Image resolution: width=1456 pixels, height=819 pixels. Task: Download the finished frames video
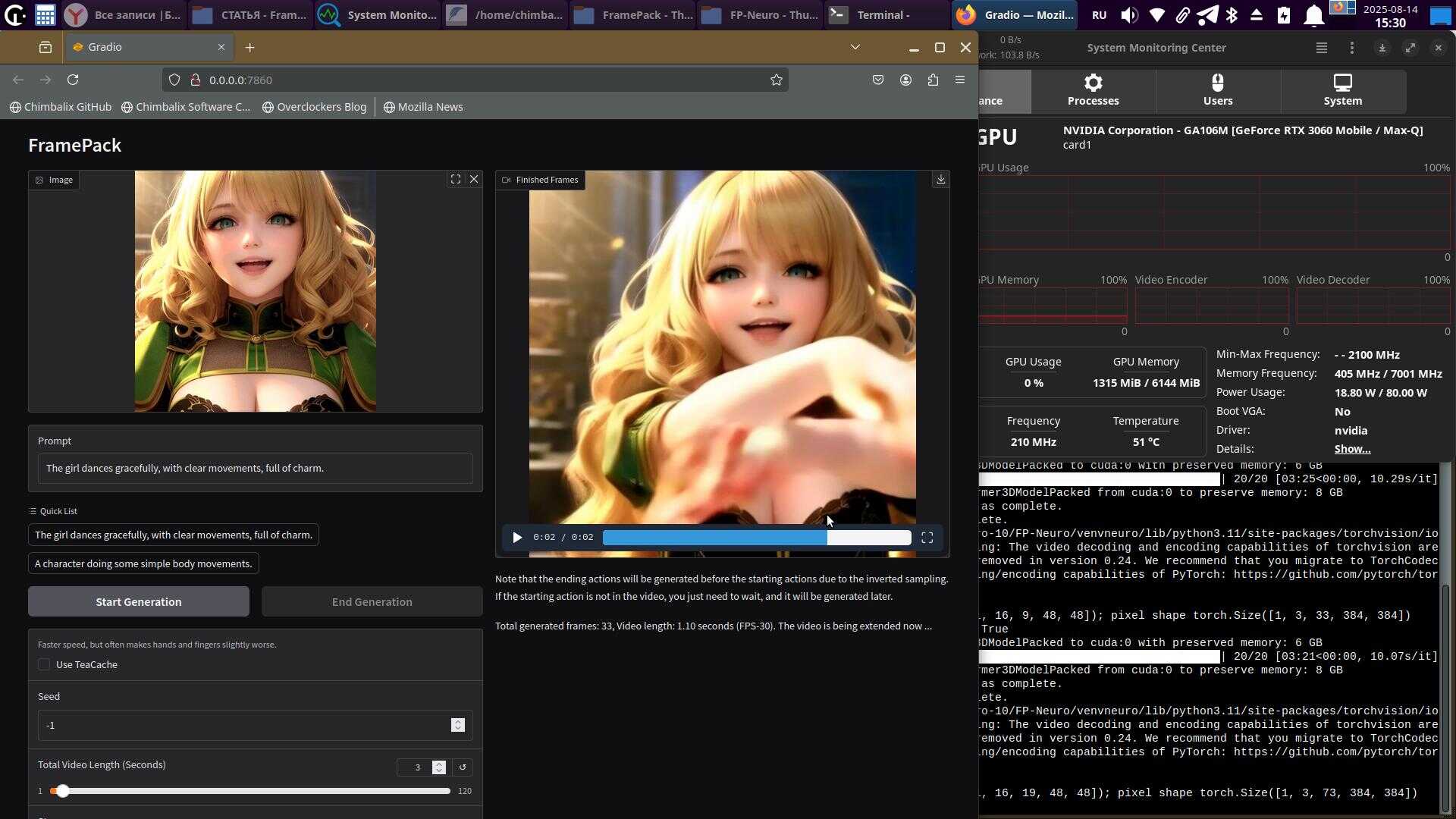[940, 180]
